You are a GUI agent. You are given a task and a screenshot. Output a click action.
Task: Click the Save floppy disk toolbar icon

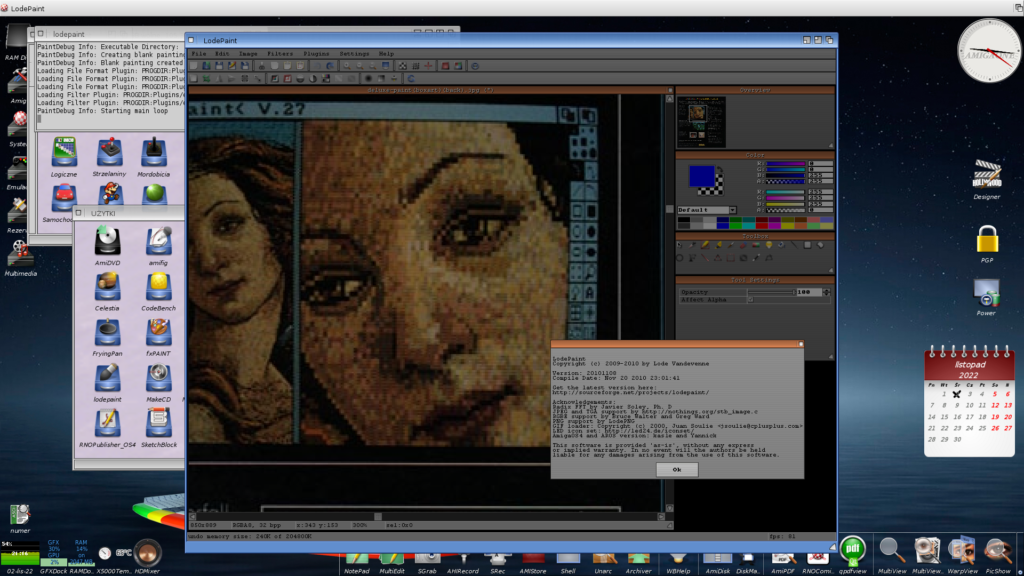click(x=219, y=66)
